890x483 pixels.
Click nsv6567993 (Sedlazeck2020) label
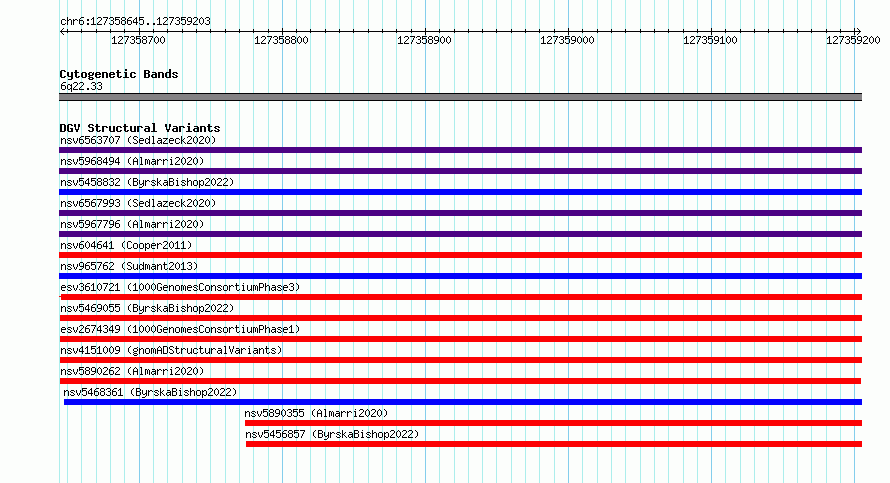138,203
